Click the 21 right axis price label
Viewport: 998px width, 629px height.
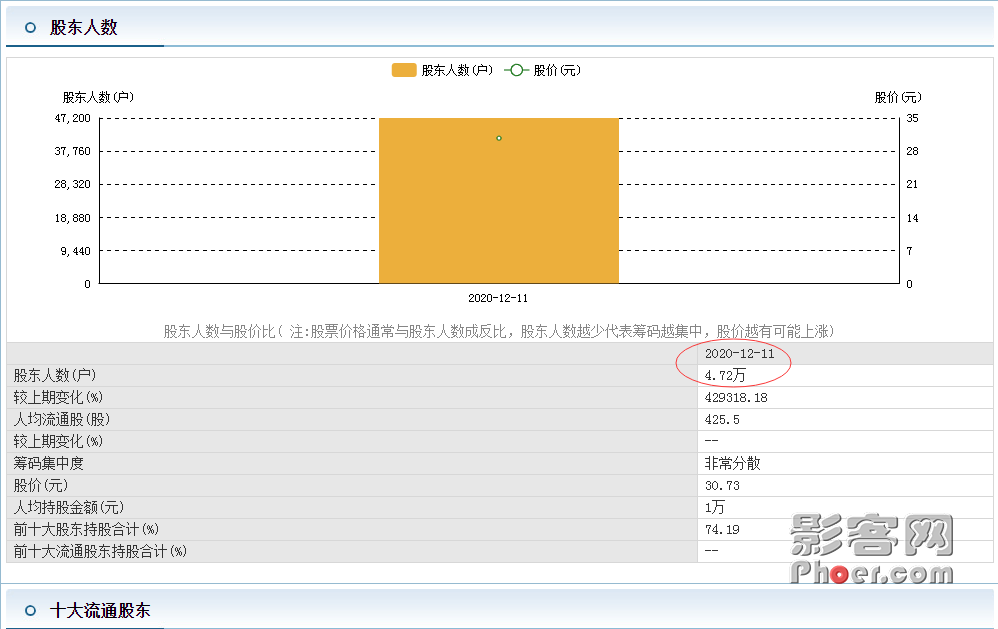pos(912,185)
